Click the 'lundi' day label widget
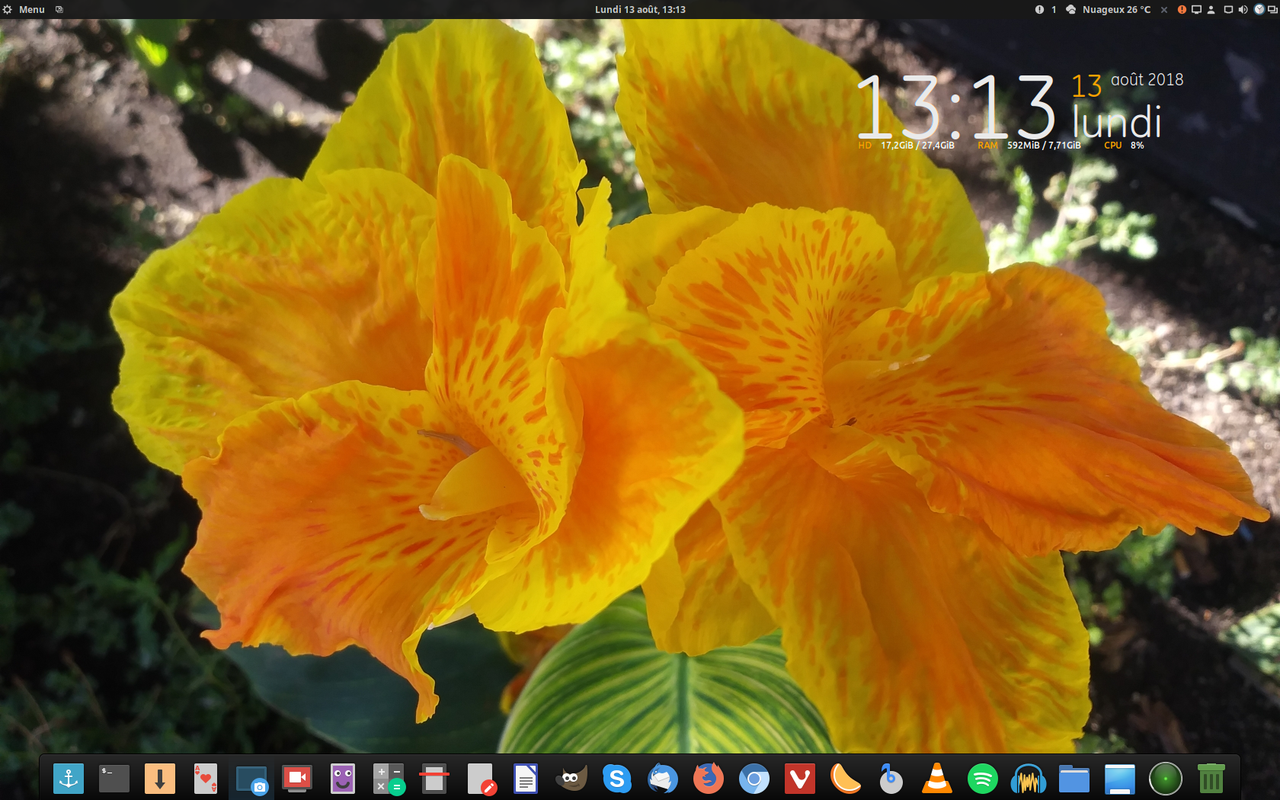 1117,123
